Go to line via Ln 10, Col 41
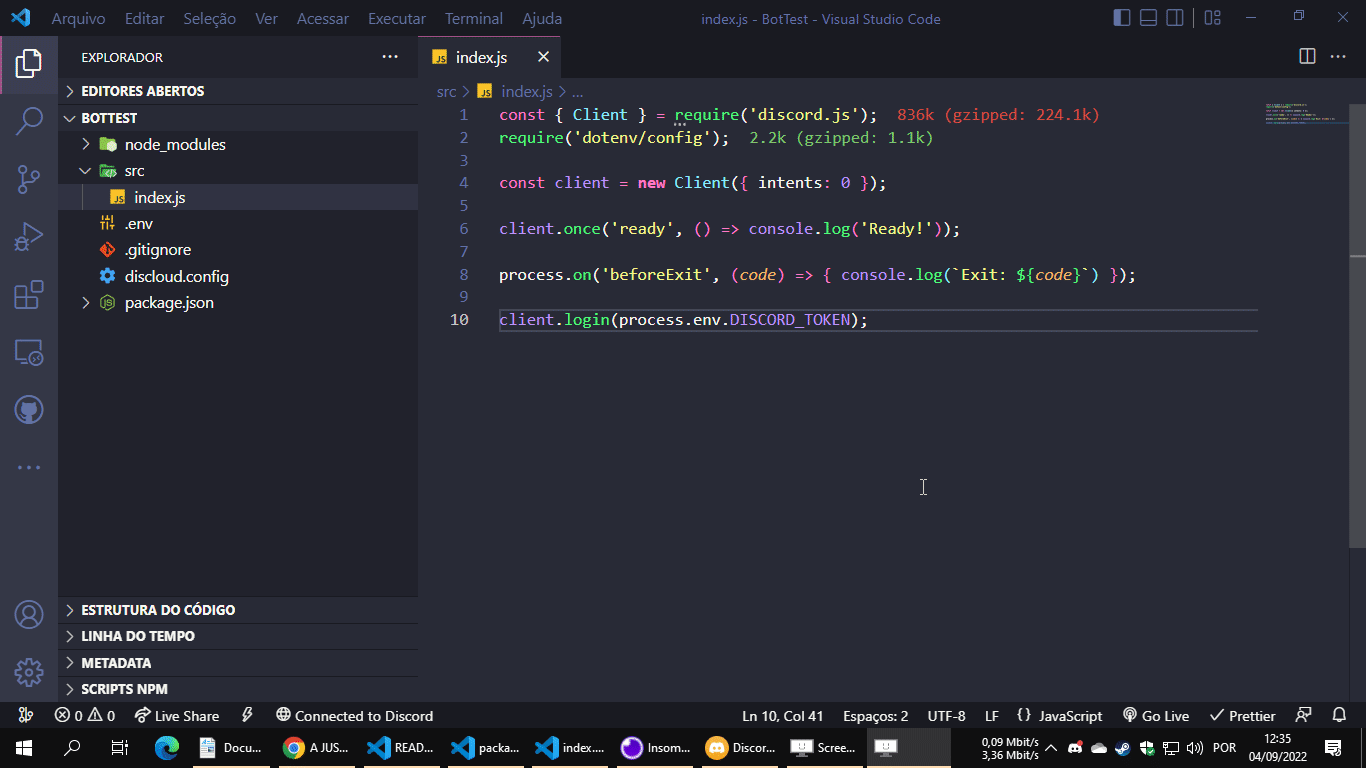Screen dimensions: 1366x768 click(782, 716)
